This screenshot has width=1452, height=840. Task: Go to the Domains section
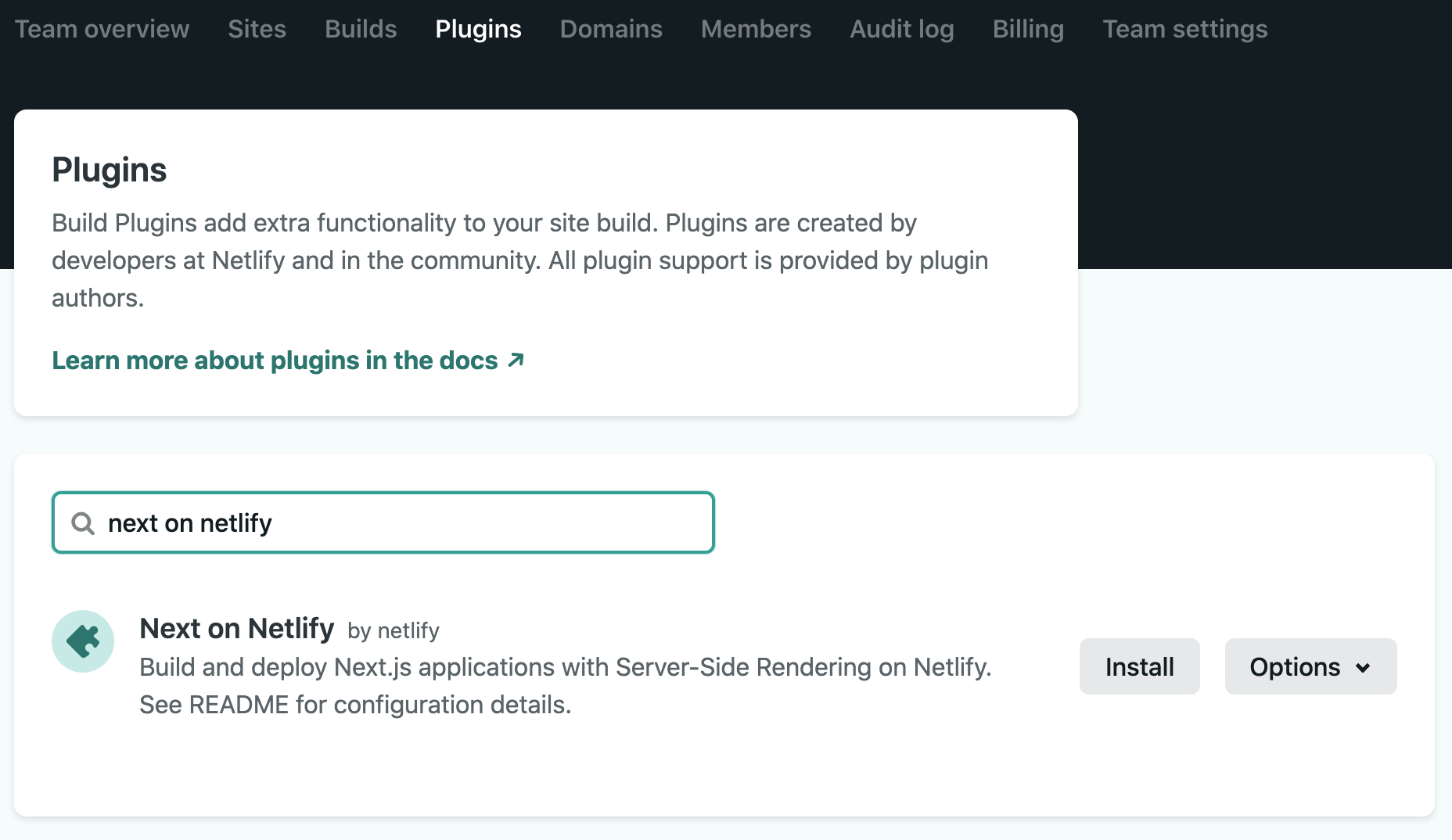click(611, 29)
